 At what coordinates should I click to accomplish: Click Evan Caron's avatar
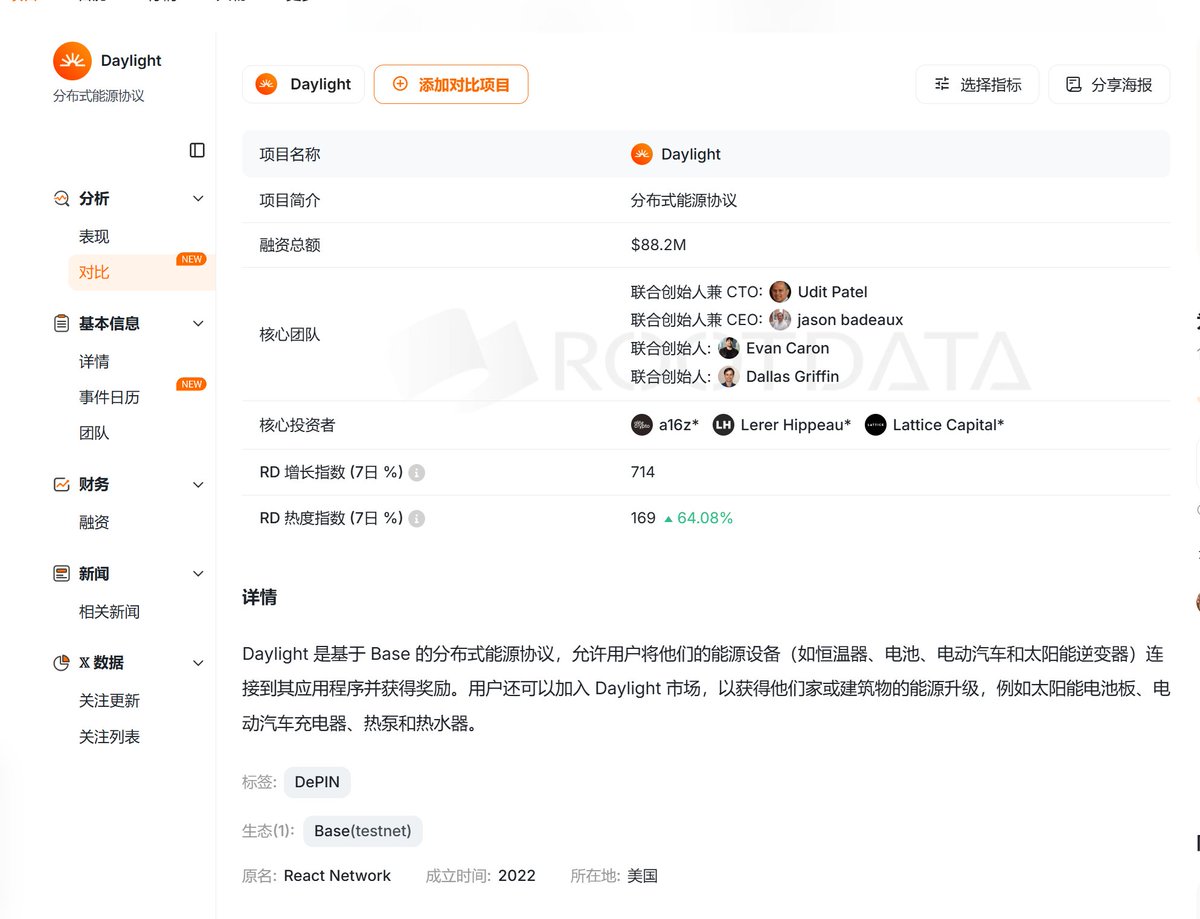[729, 348]
